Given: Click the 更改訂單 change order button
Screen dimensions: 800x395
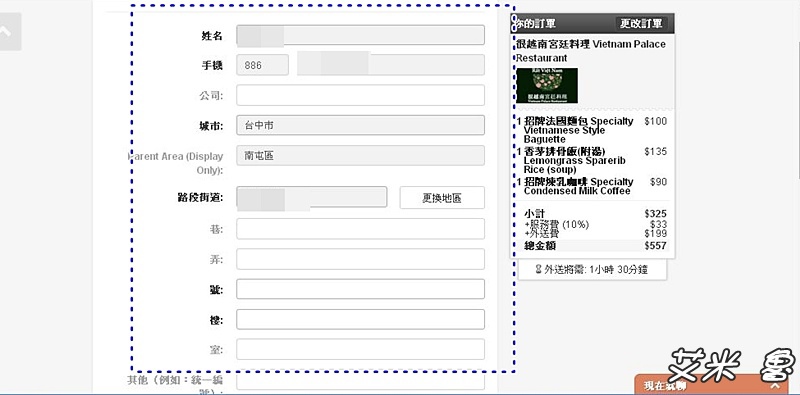Looking at the screenshot, I should (x=641, y=23).
